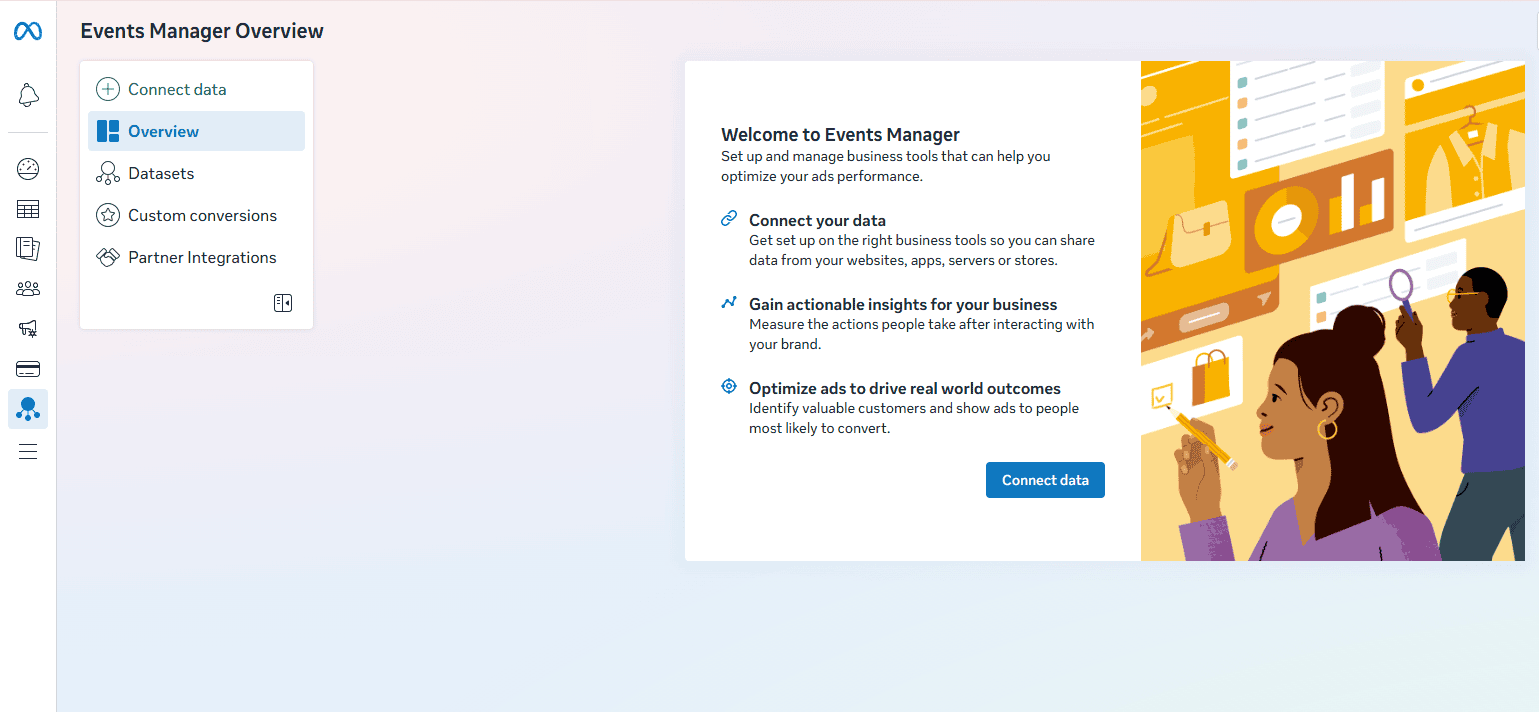Screen dimensions: 1539x712
Task: Click Gain actionable insights for your business
Action: [x=903, y=304]
